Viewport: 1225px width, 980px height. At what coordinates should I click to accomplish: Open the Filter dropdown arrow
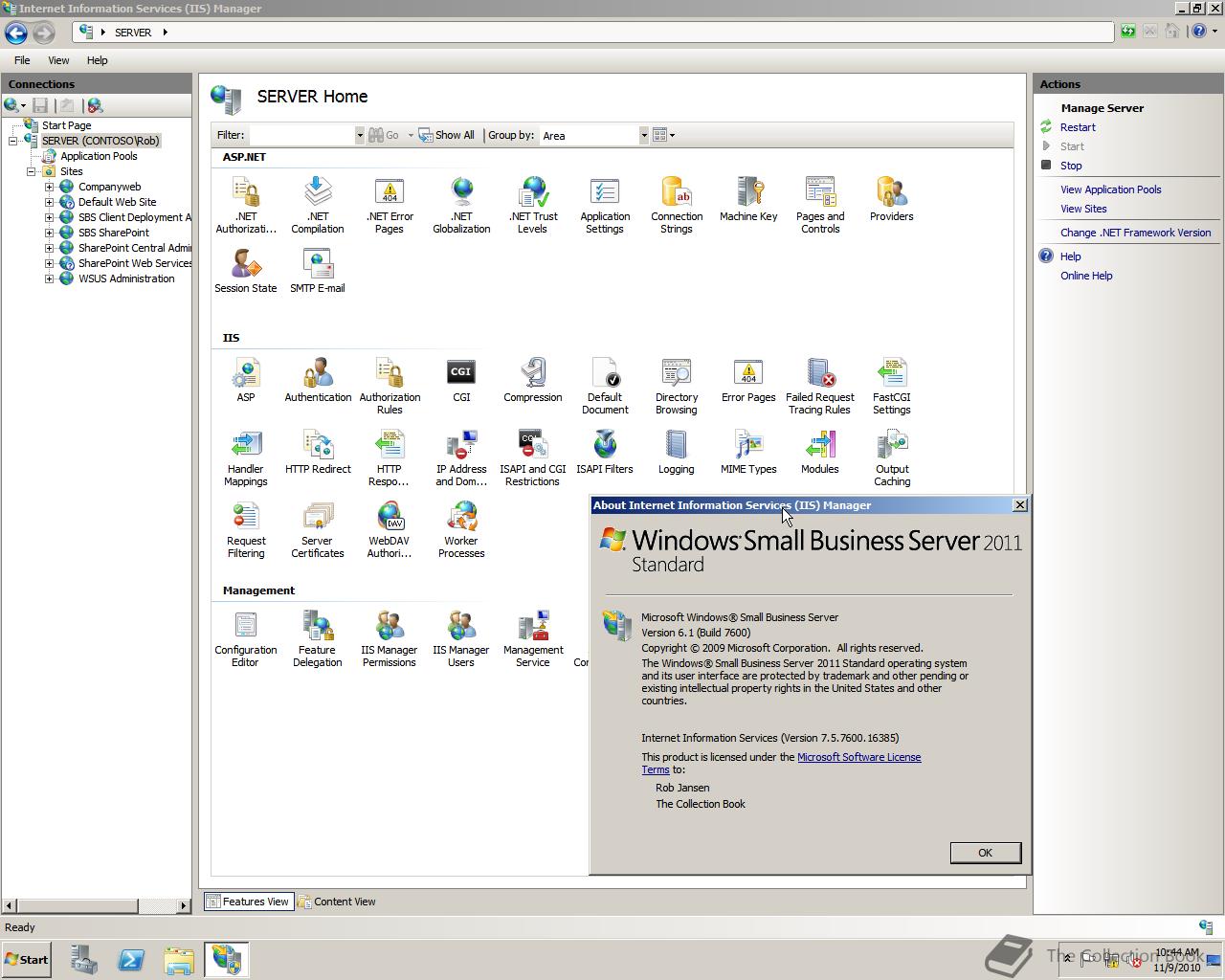click(x=360, y=136)
